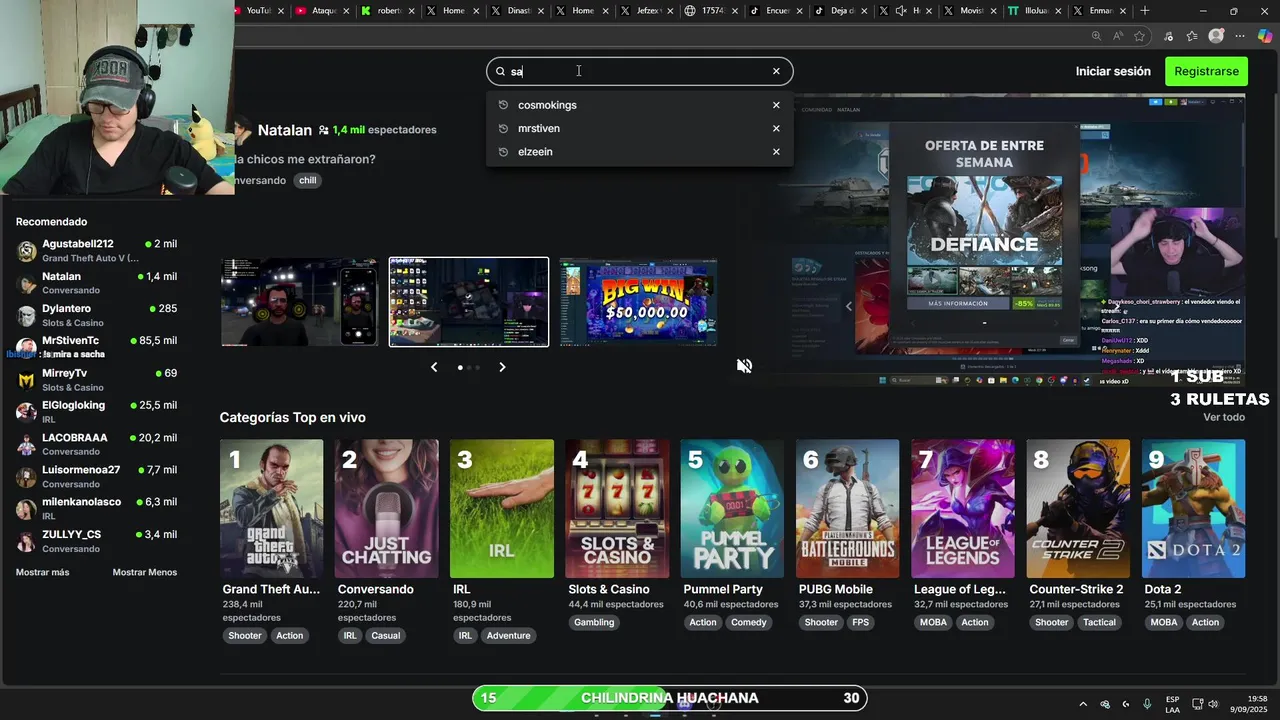Click the browser zoom magnifier icon
Screen dimensions: 1280x720
tap(1097, 36)
